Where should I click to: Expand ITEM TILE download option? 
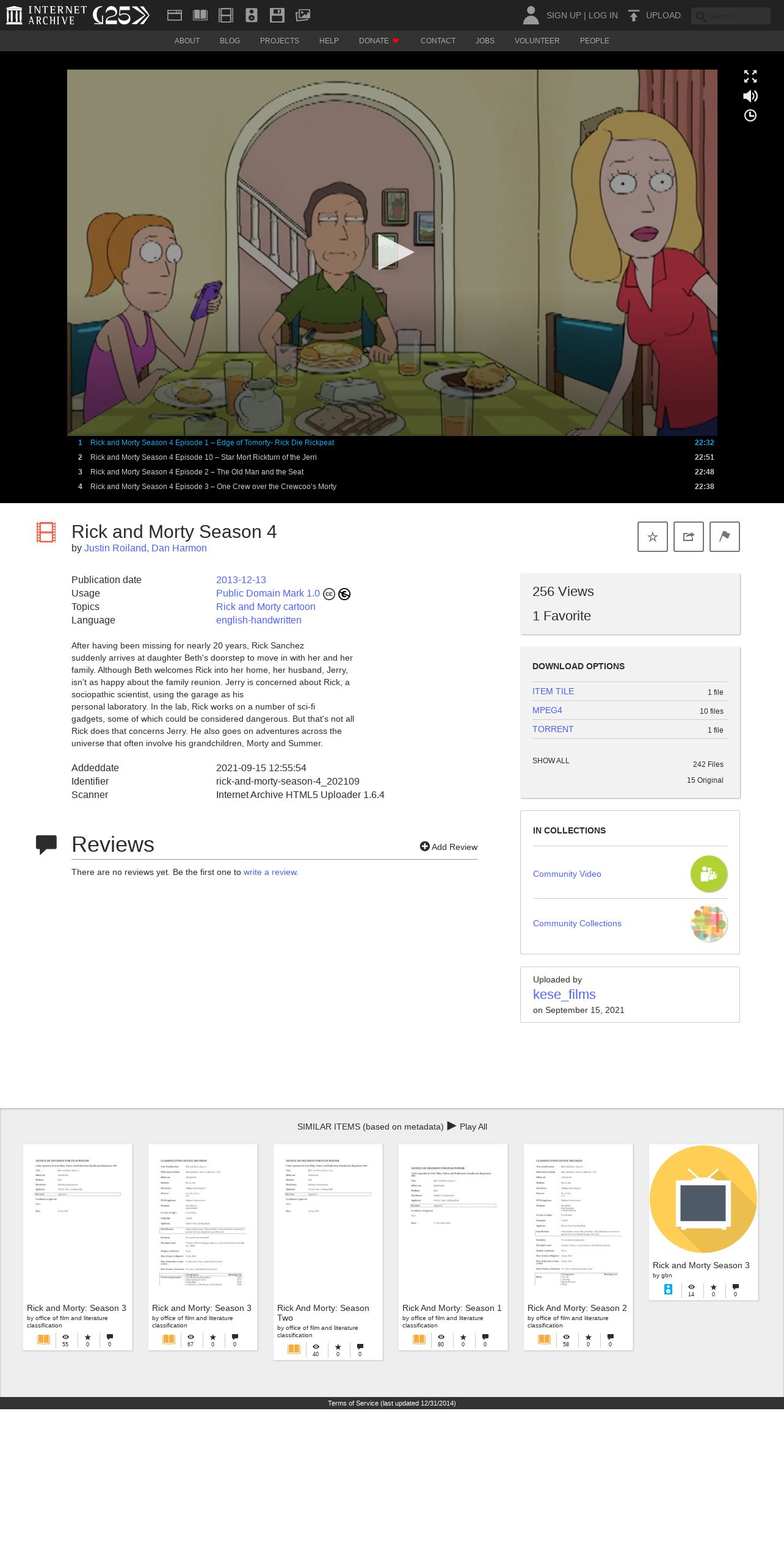click(553, 691)
